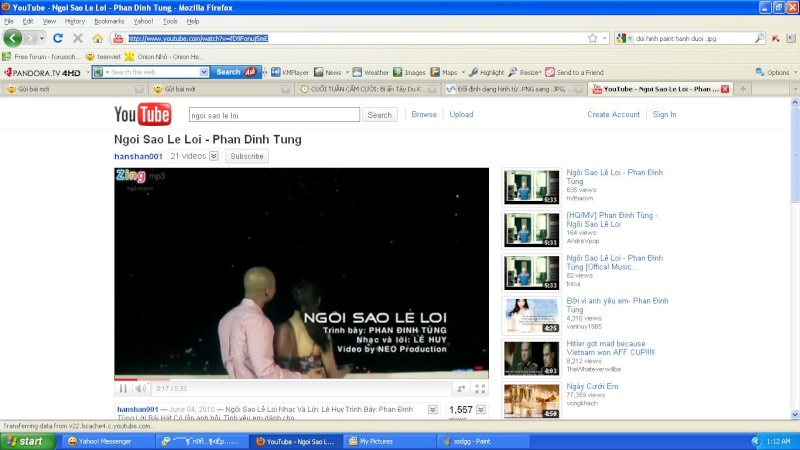800x450 pixels.
Task: Click the YouTube search input field
Action: (x=274, y=115)
